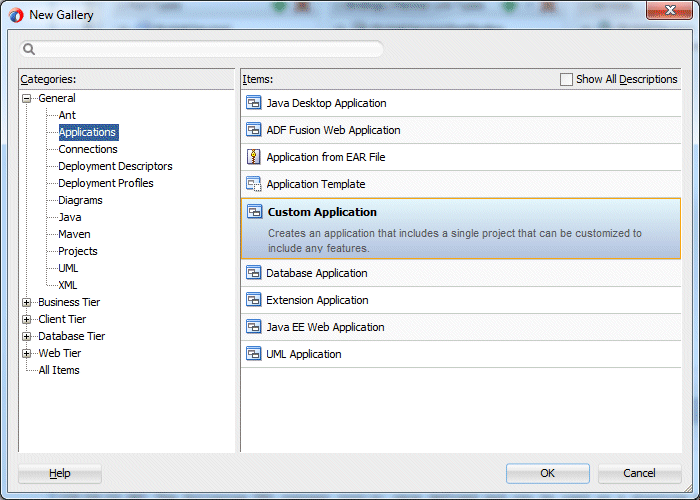Expand the Database Tier category
Viewport: 700px width, 500px height.
coord(27,336)
